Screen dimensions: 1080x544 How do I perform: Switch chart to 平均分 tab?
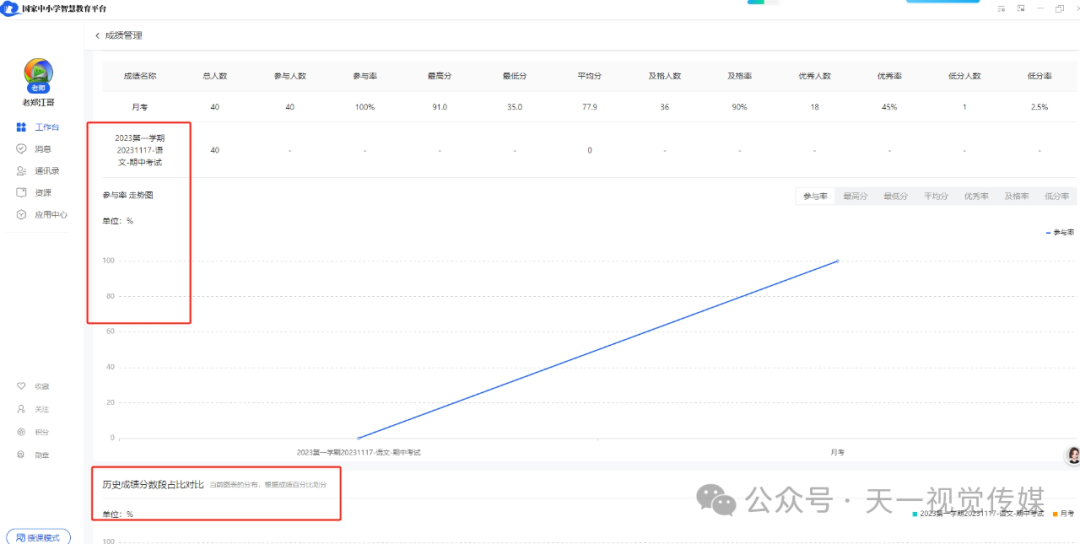pos(935,197)
